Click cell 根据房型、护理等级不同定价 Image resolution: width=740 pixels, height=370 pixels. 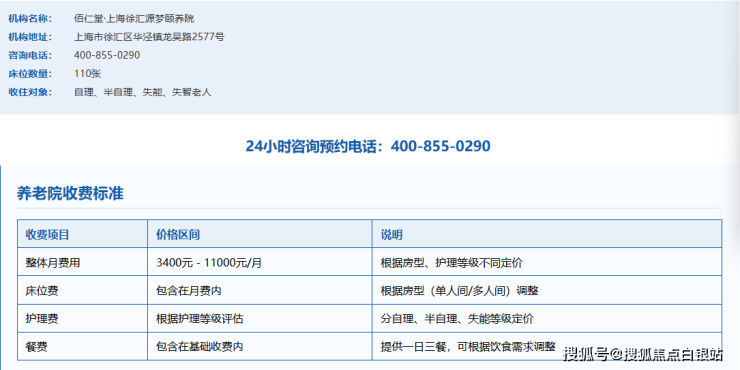tap(452, 263)
